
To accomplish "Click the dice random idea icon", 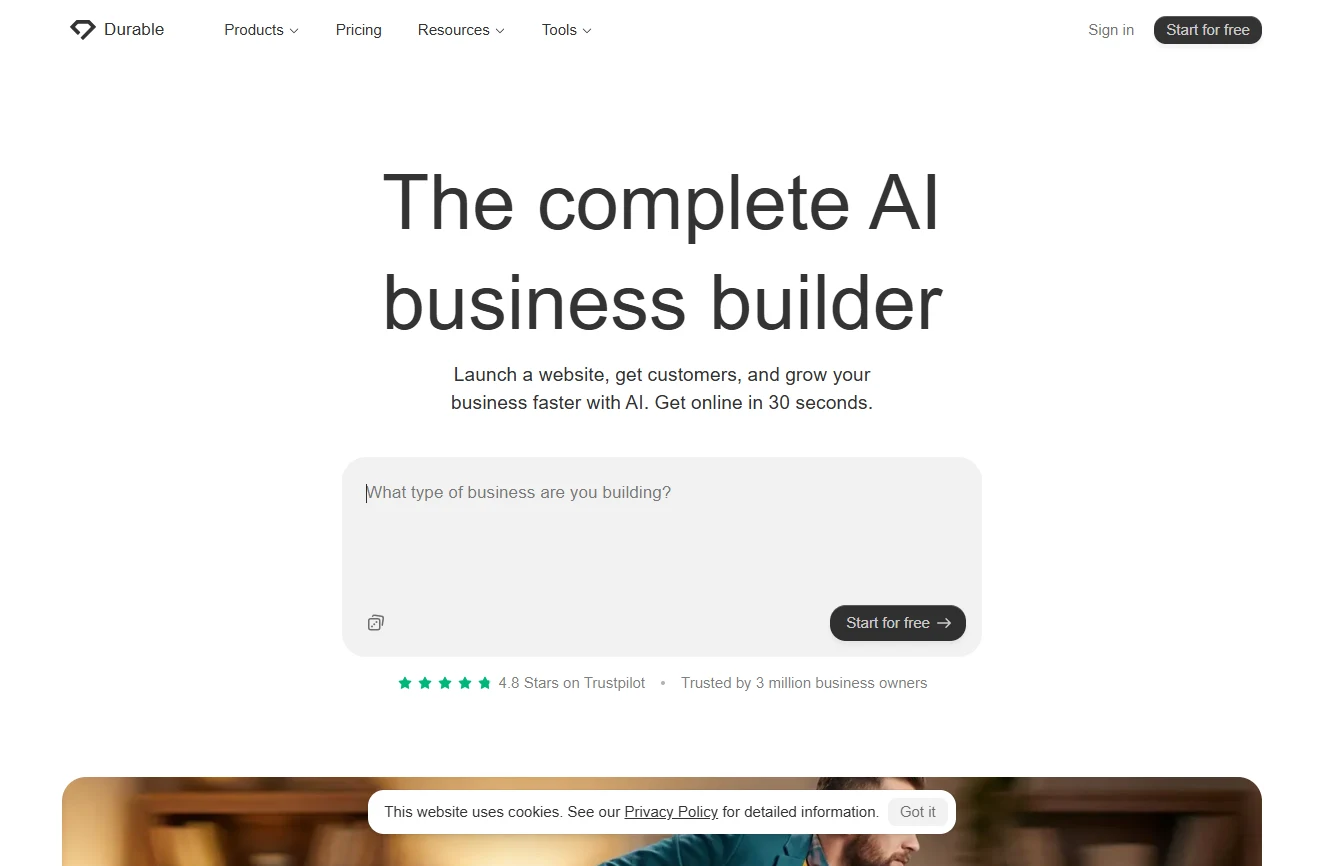I will (x=376, y=623).
